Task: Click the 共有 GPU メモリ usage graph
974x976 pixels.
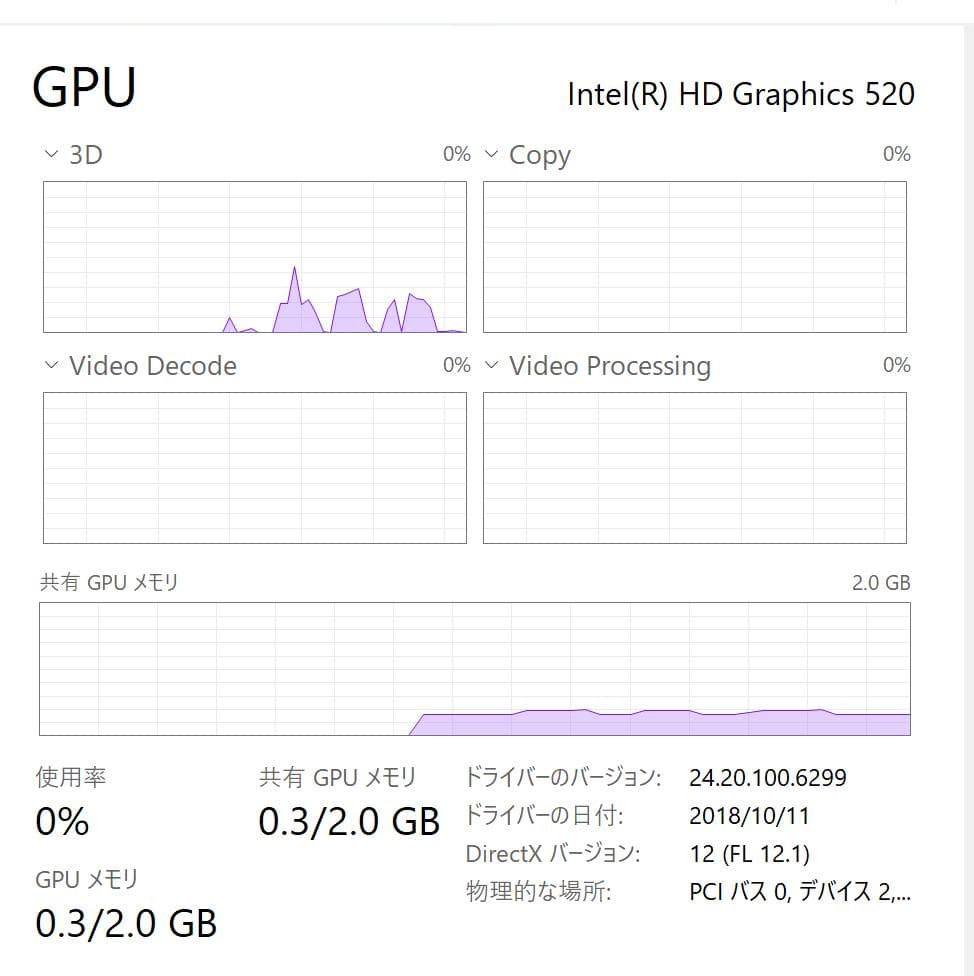Action: pos(475,668)
